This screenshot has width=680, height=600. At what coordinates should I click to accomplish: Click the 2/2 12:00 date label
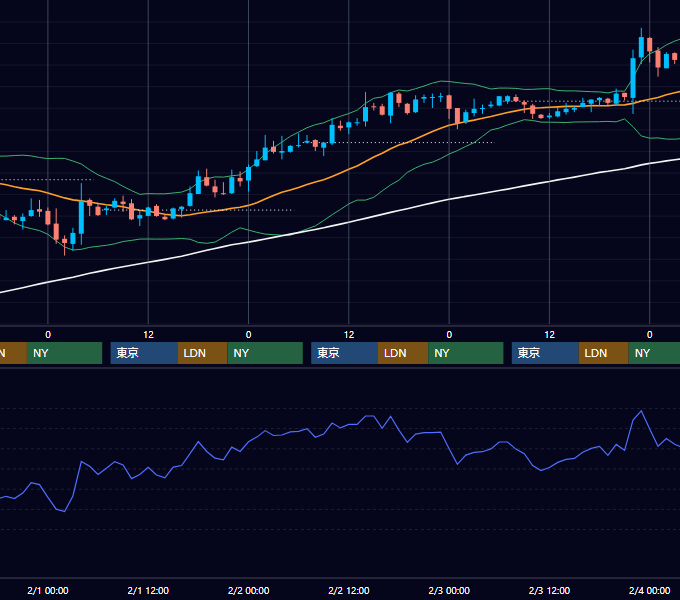[349, 590]
